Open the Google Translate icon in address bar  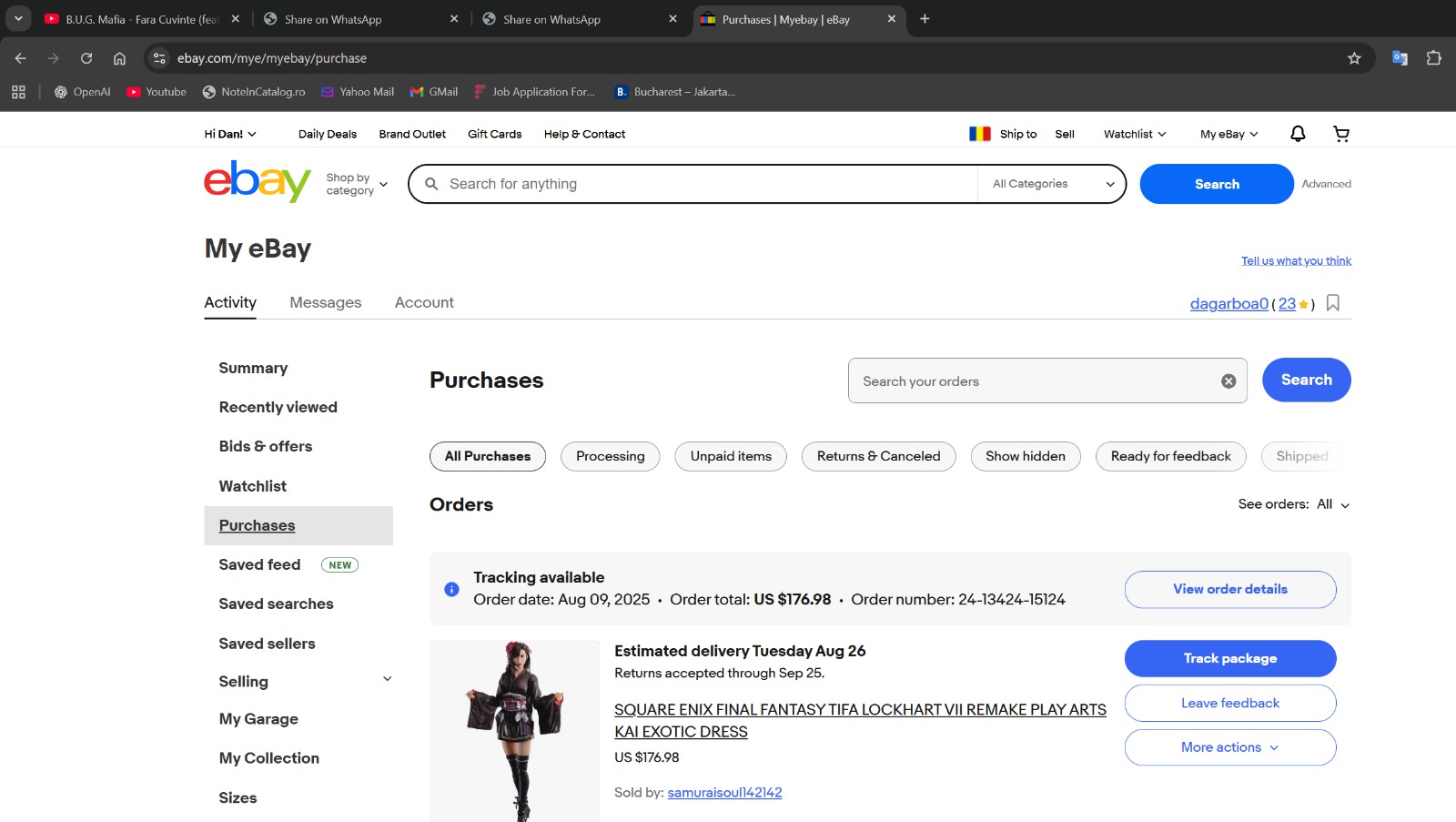tap(1400, 58)
